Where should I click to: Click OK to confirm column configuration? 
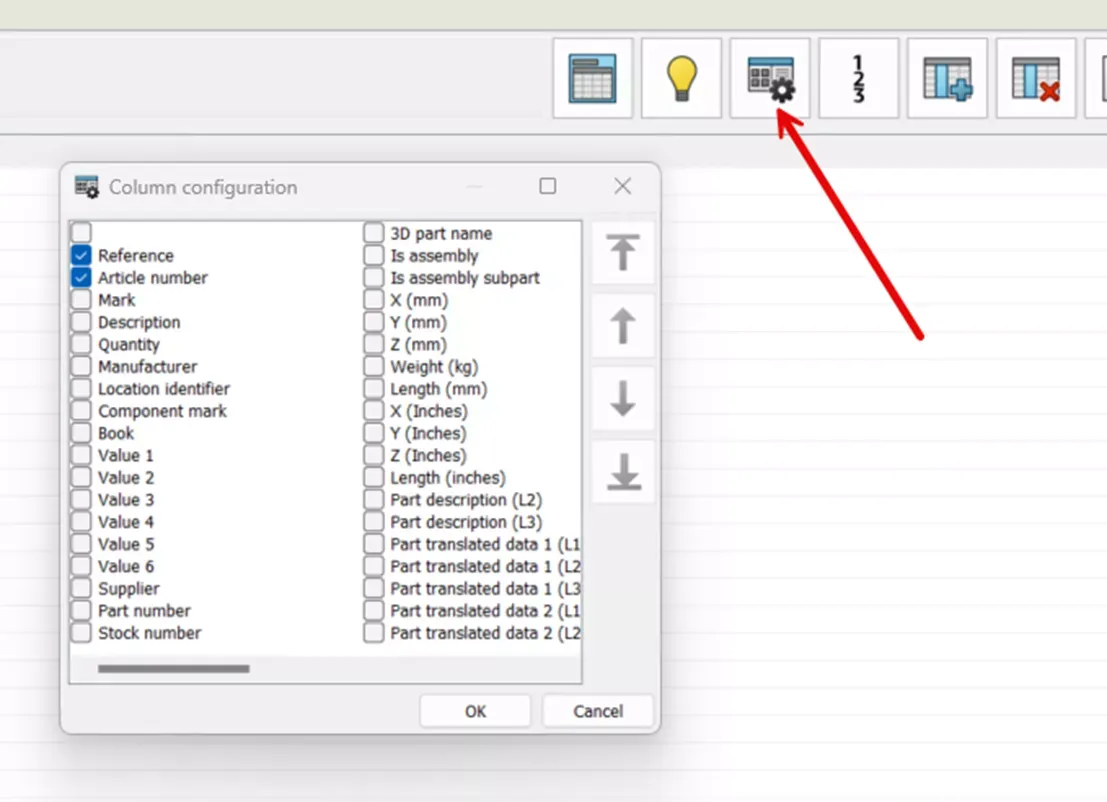pos(475,711)
